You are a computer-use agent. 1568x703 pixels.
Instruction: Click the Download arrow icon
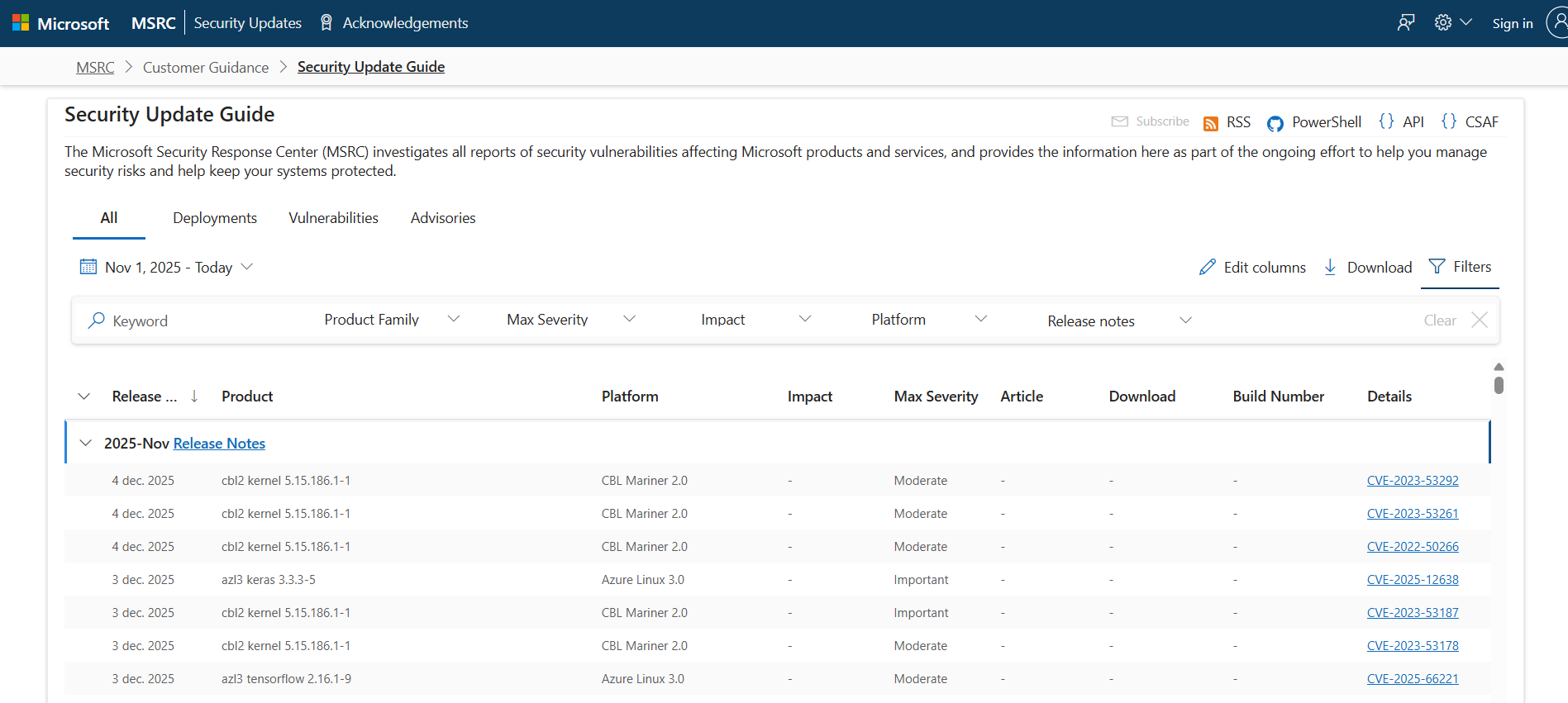click(x=1330, y=267)
